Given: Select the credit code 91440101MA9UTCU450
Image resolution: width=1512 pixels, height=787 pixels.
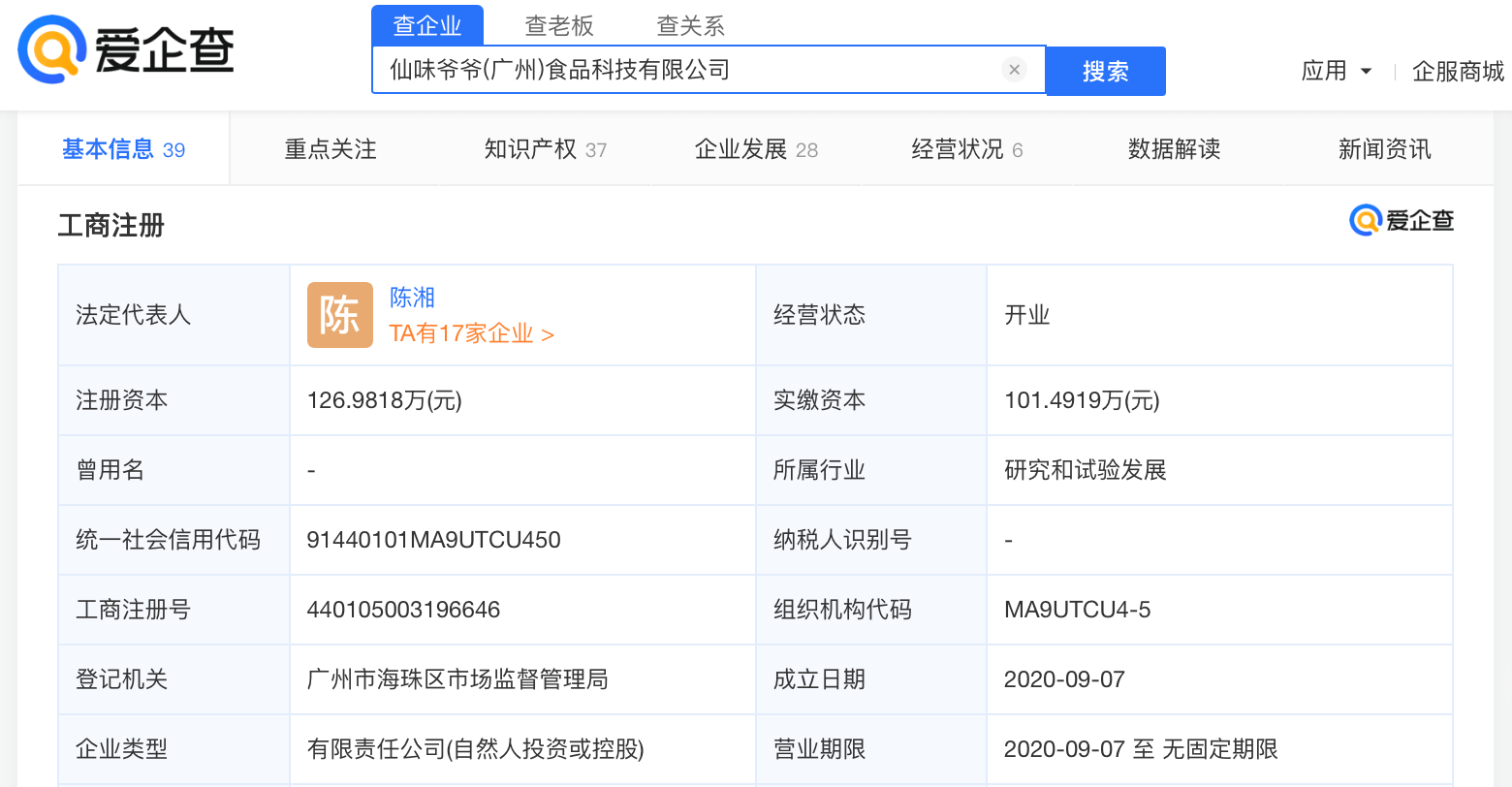Looking at the screenshot, I should [x=433, y=540].
